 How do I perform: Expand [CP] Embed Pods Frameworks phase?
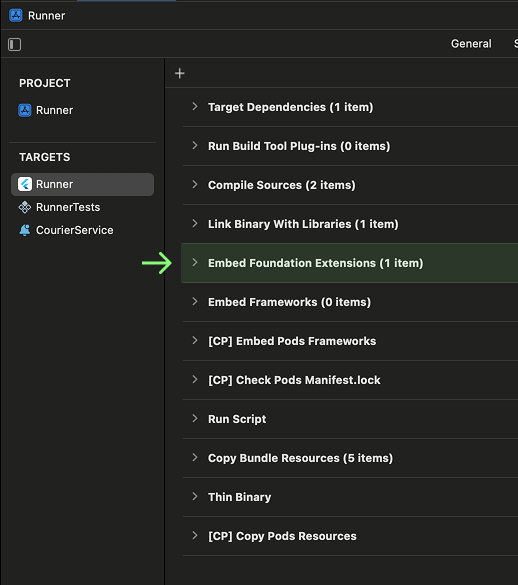click(x=194, y=341)
